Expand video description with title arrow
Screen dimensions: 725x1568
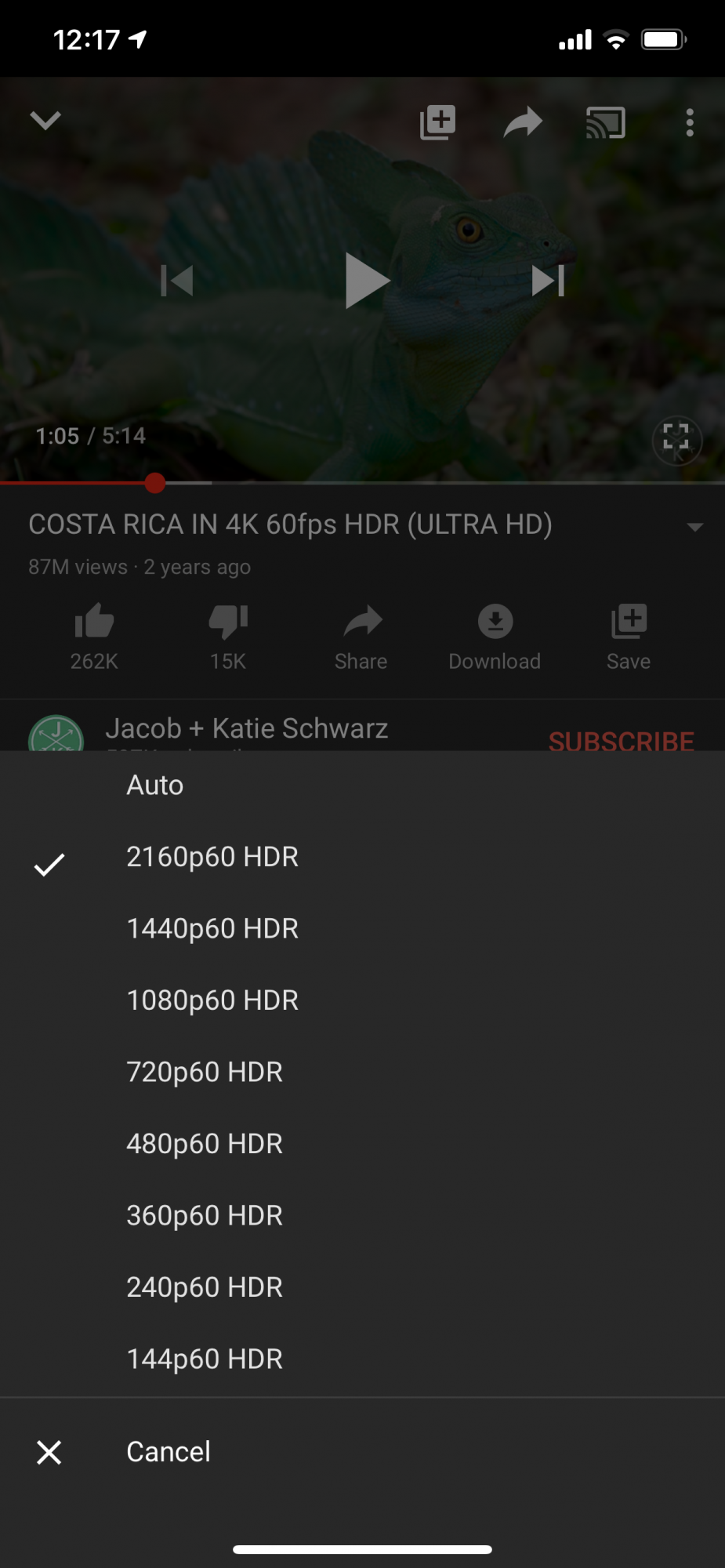click(694, 527)
